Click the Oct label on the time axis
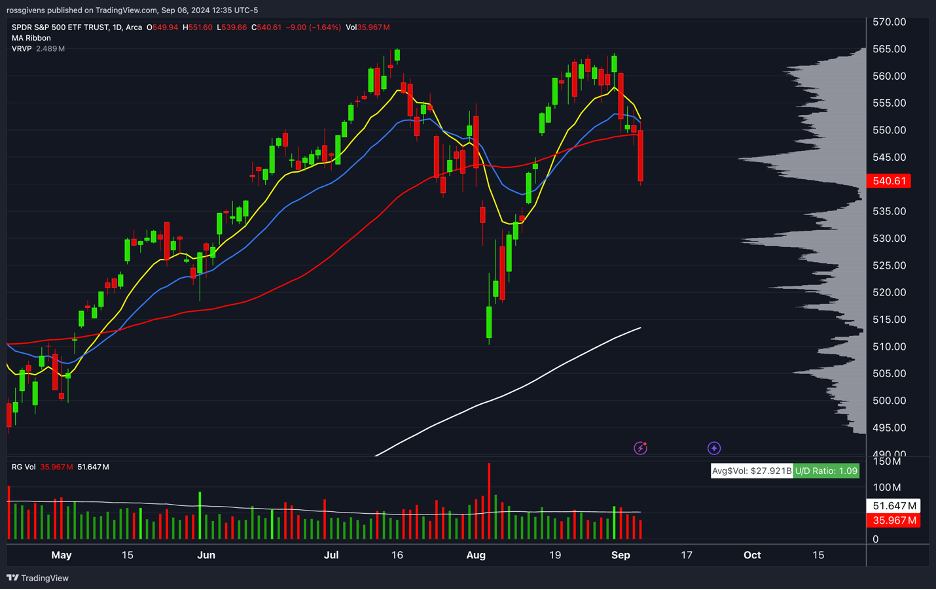 [752, 555]
